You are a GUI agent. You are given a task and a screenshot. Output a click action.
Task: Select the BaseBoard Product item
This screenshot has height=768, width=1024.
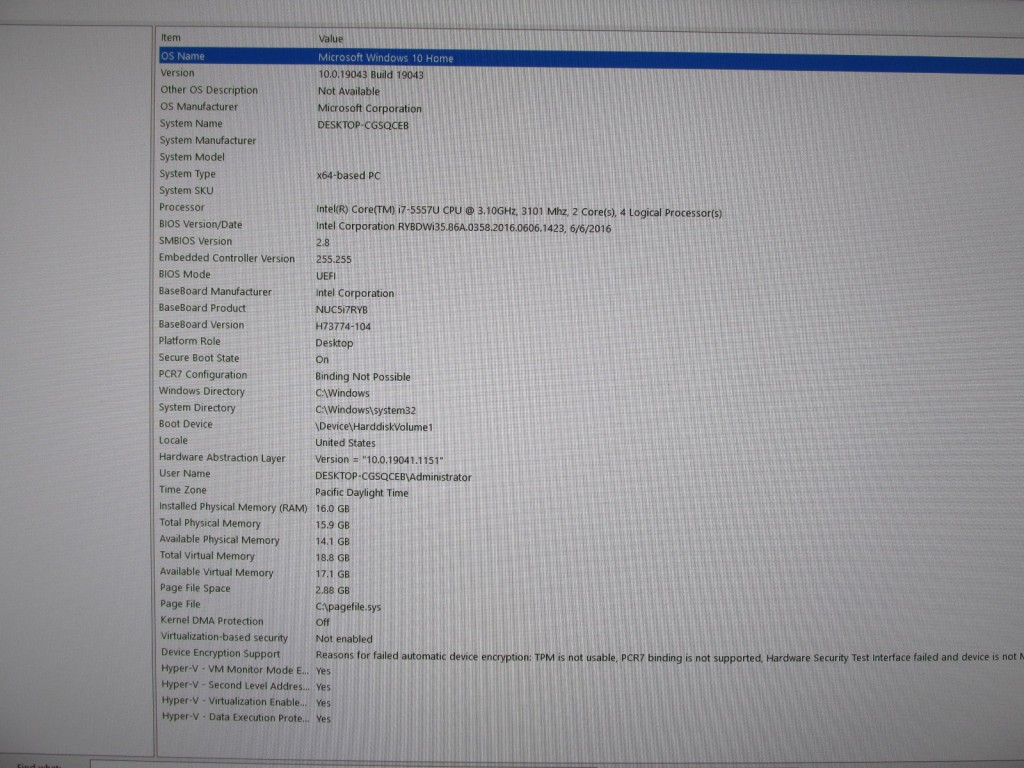pos(202,308)
